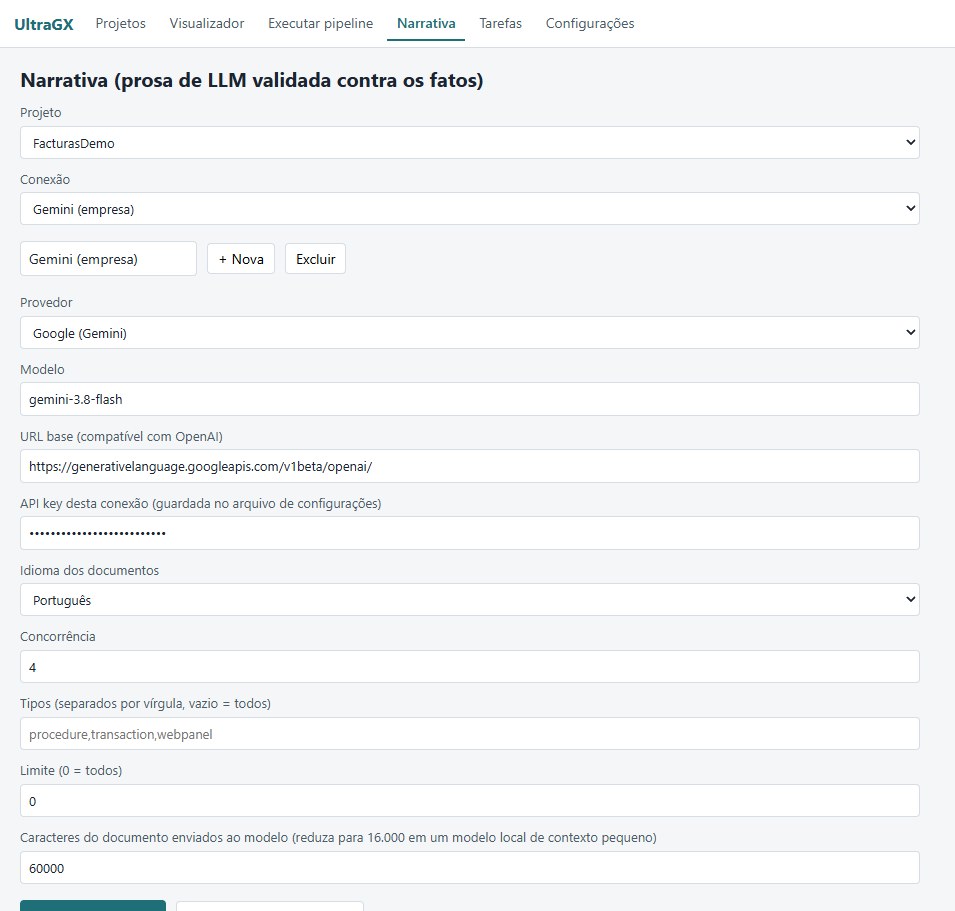Focus the API key password field

(470, 533)
